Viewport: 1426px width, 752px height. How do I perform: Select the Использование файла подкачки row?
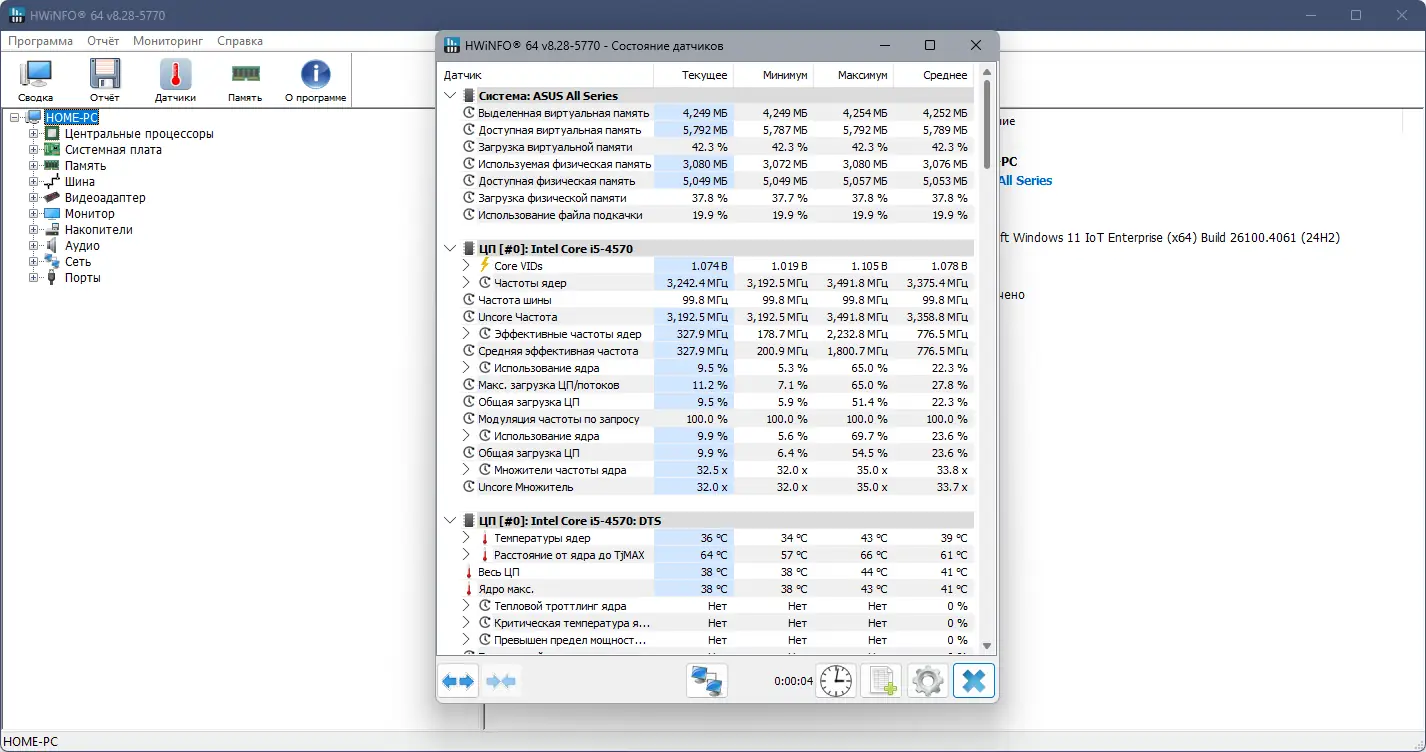point(706,215)
